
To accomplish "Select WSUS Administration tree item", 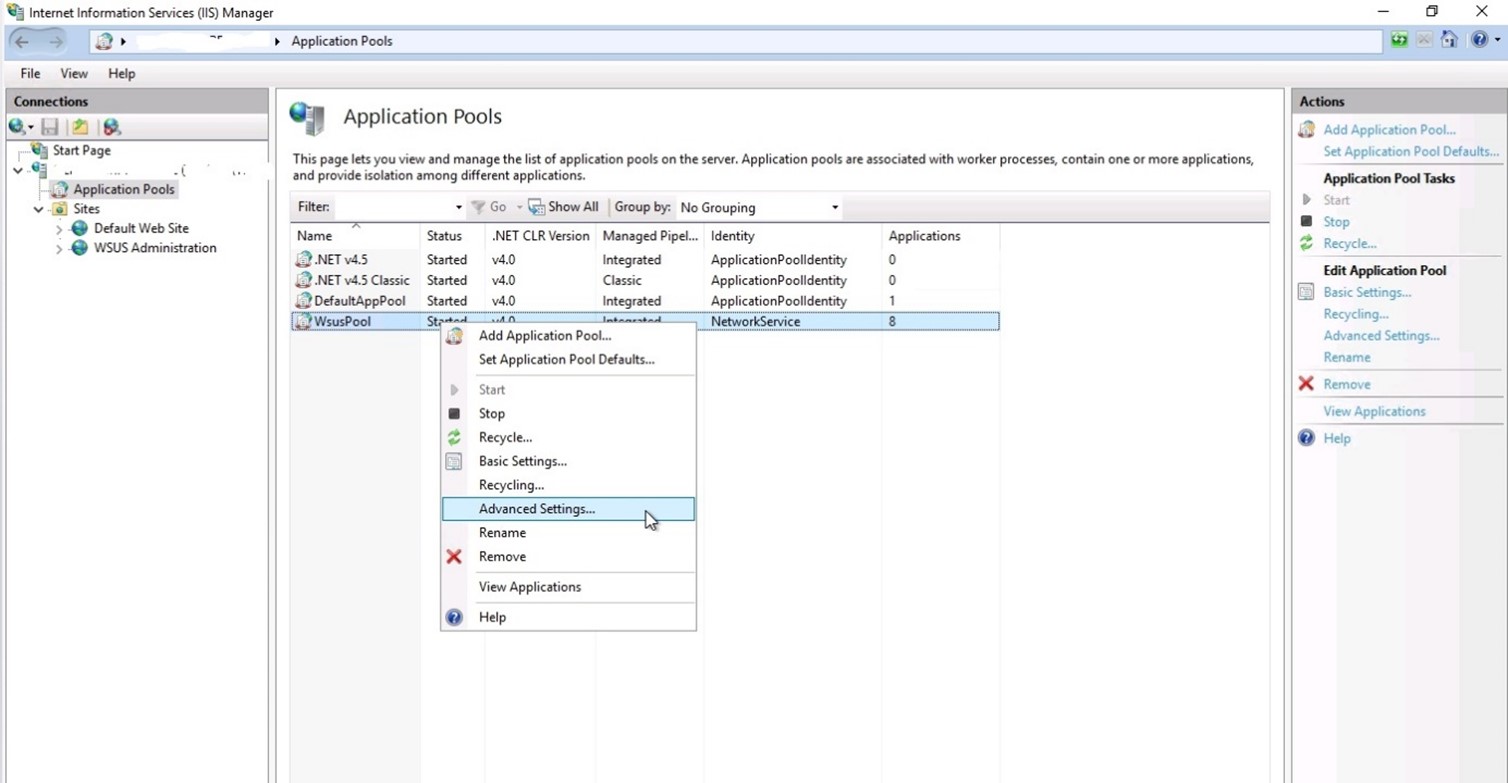I will click(155, 248).
